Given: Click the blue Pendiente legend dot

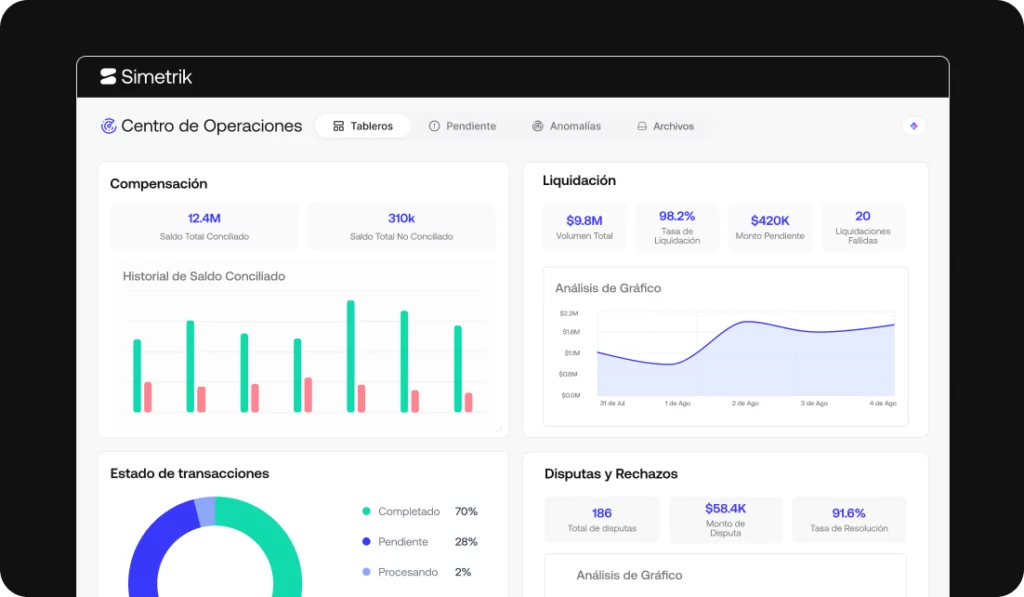Looking at the screenshot, I should click(x=366, y=541).
